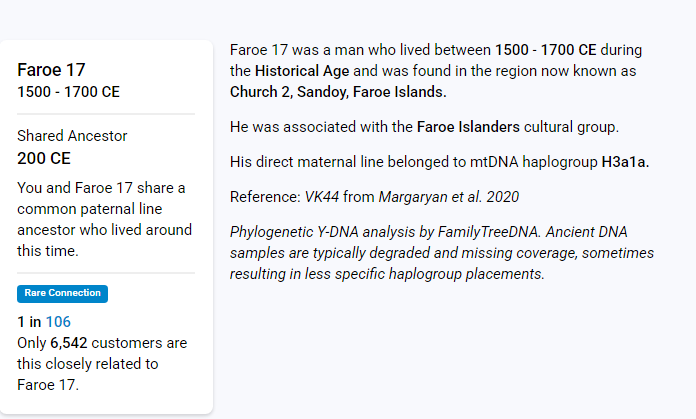Click the 200 CE shared ancestor date
The width and height of the screenshot is (696, 419).
click(x=44, y=158)
